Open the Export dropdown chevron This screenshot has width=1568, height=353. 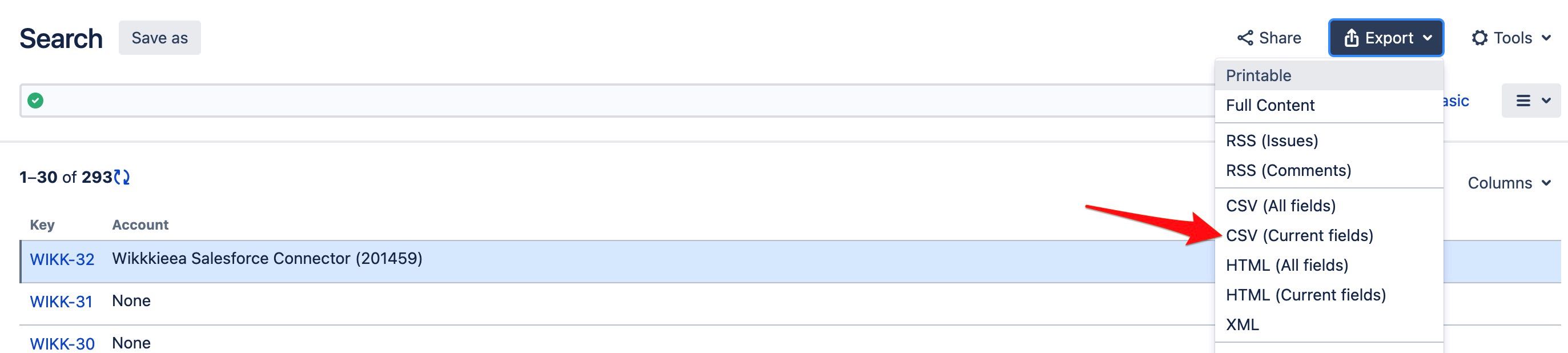(x=1429, y=37)
